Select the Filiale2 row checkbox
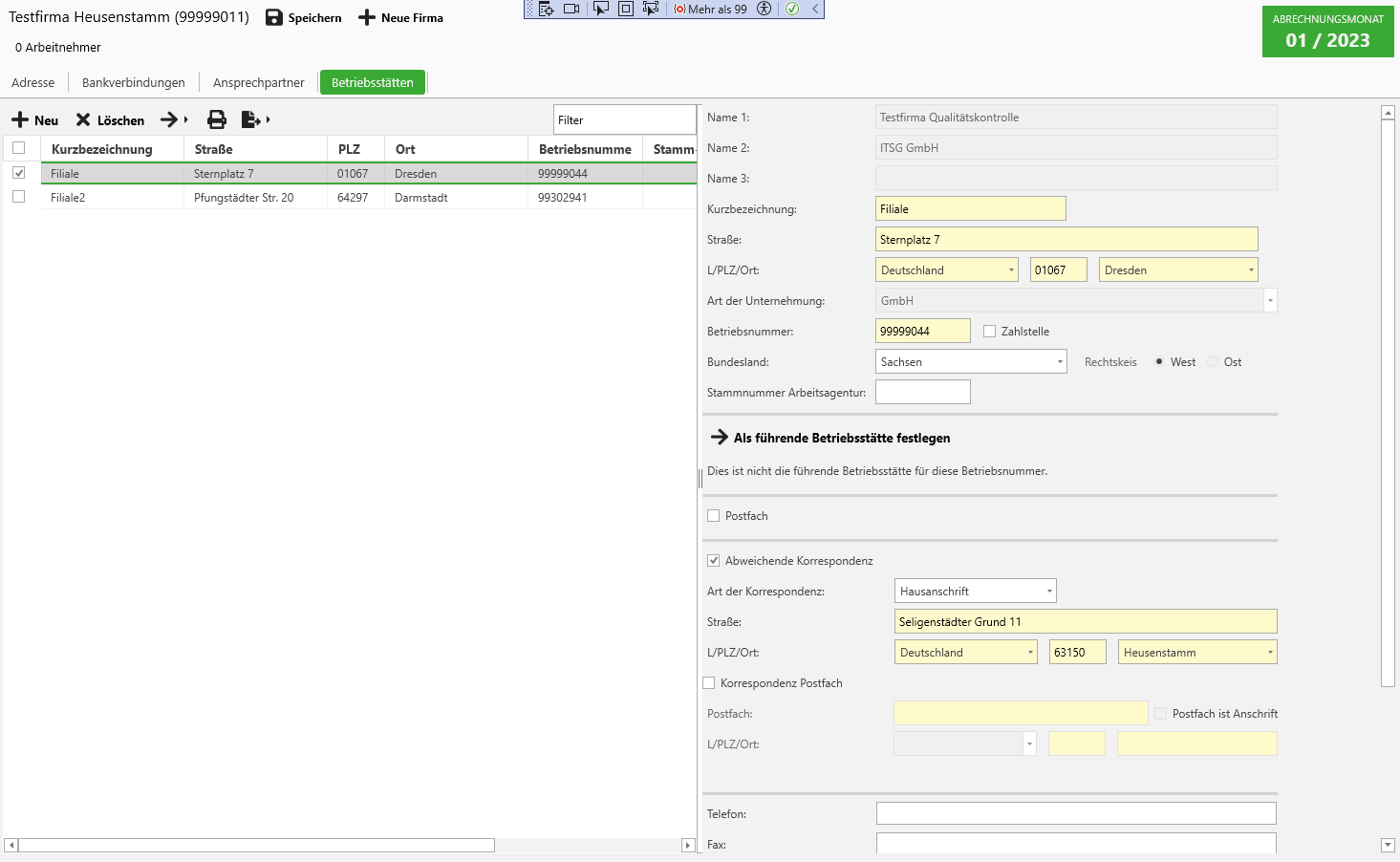The height and width of the screenshot is (862, 1400). (x=19, y=197)
